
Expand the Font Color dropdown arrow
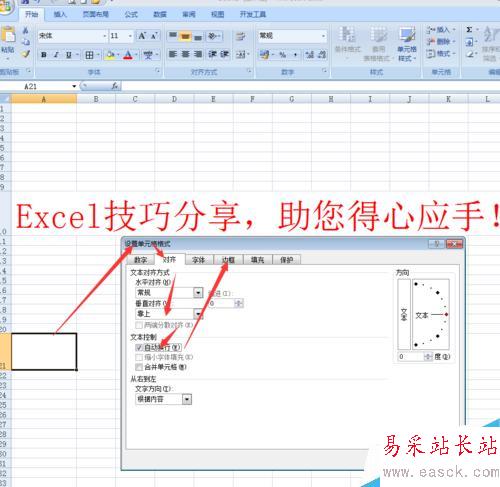(136, 55)
